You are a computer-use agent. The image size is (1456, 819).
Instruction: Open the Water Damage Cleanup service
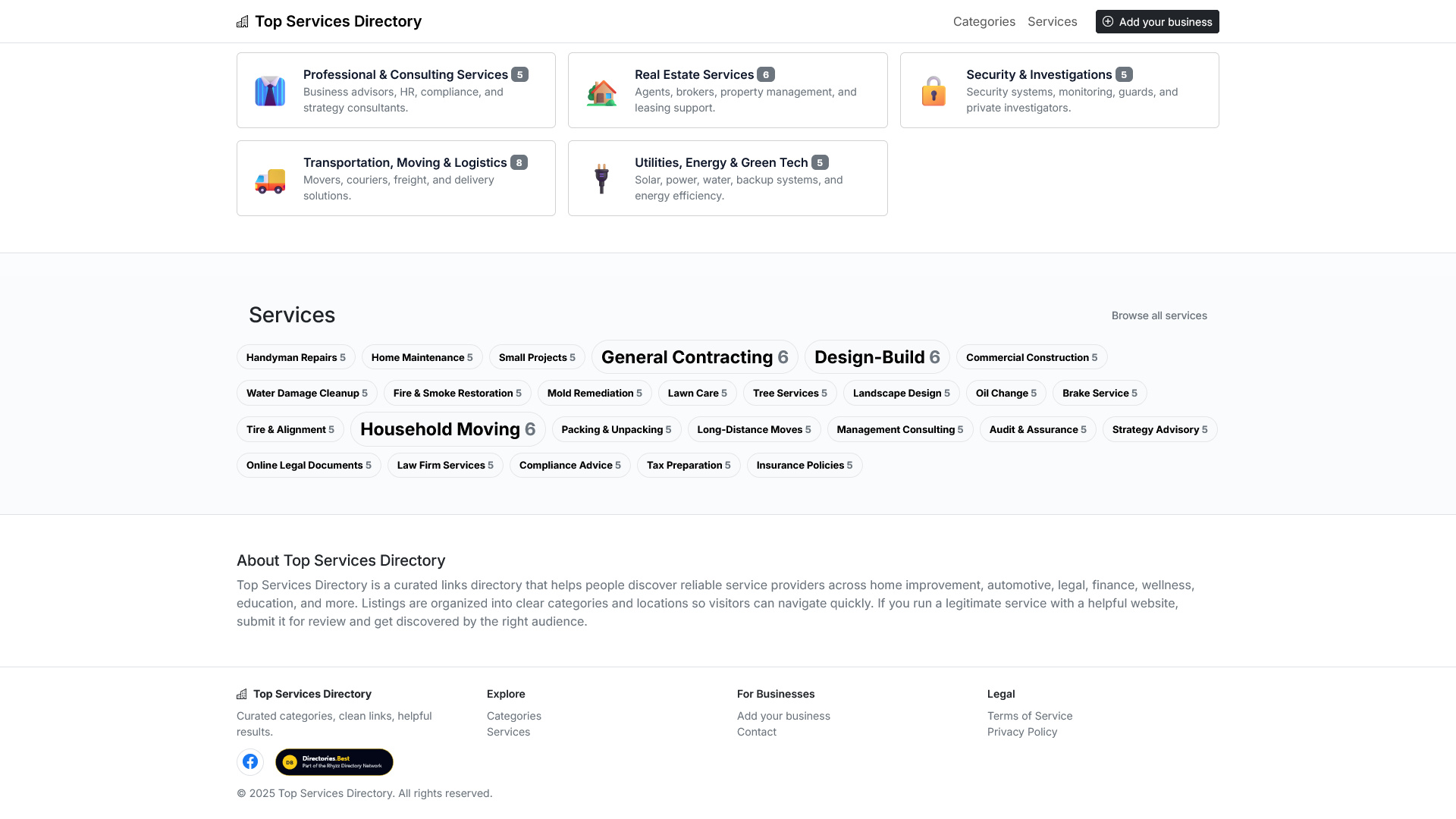[x=306, y=393]
